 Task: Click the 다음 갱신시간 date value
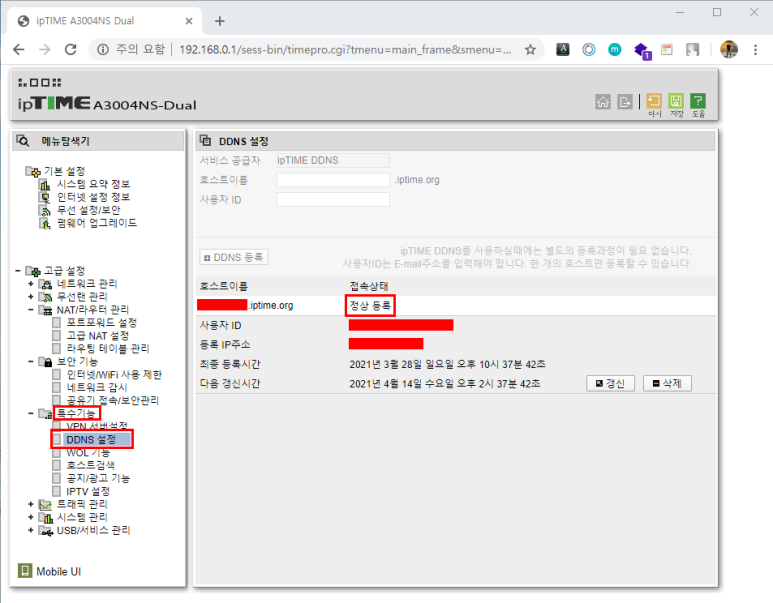tap(445, 384)
